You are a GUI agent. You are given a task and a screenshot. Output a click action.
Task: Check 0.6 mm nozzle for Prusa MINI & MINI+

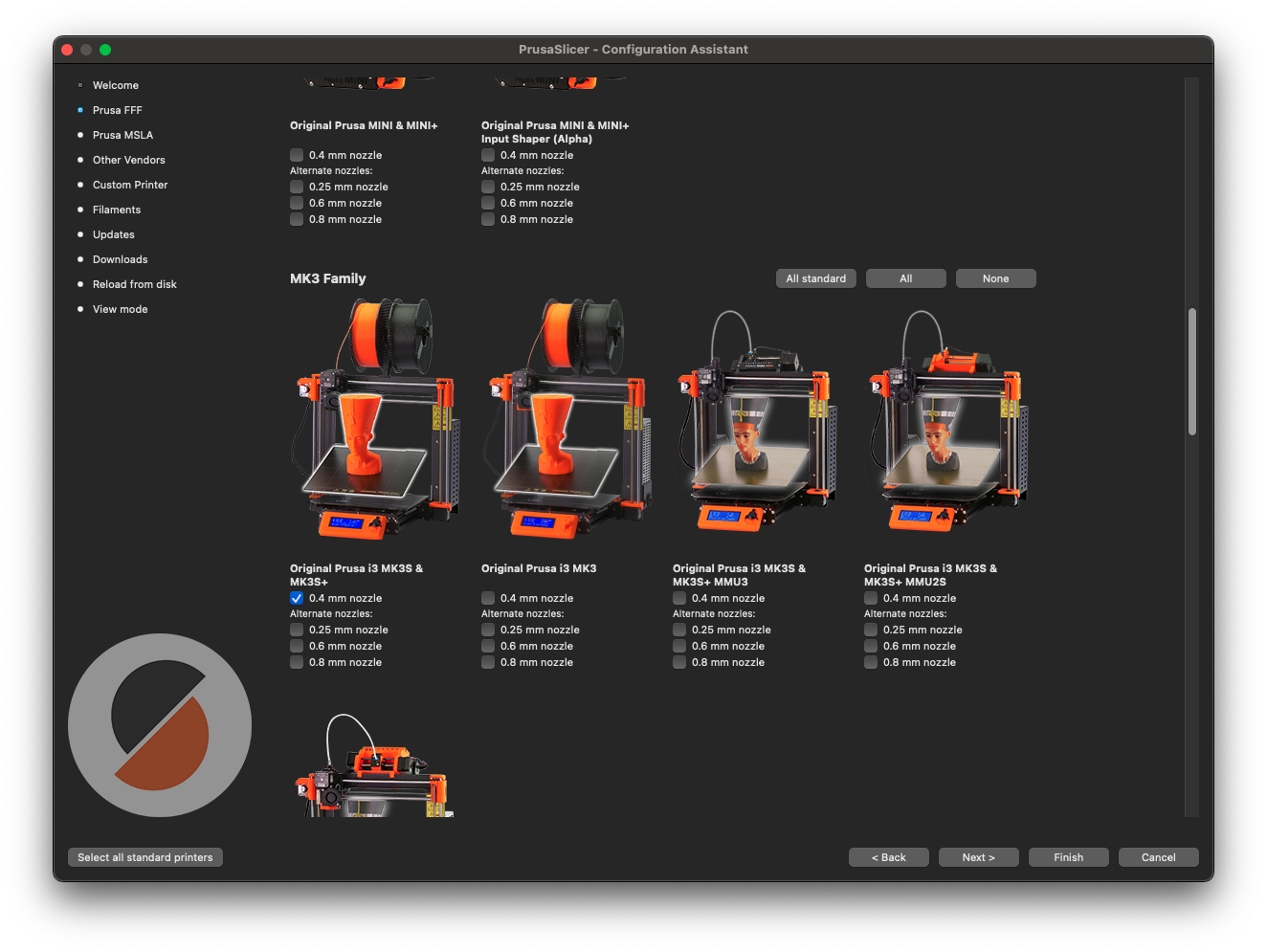[297, 203]
